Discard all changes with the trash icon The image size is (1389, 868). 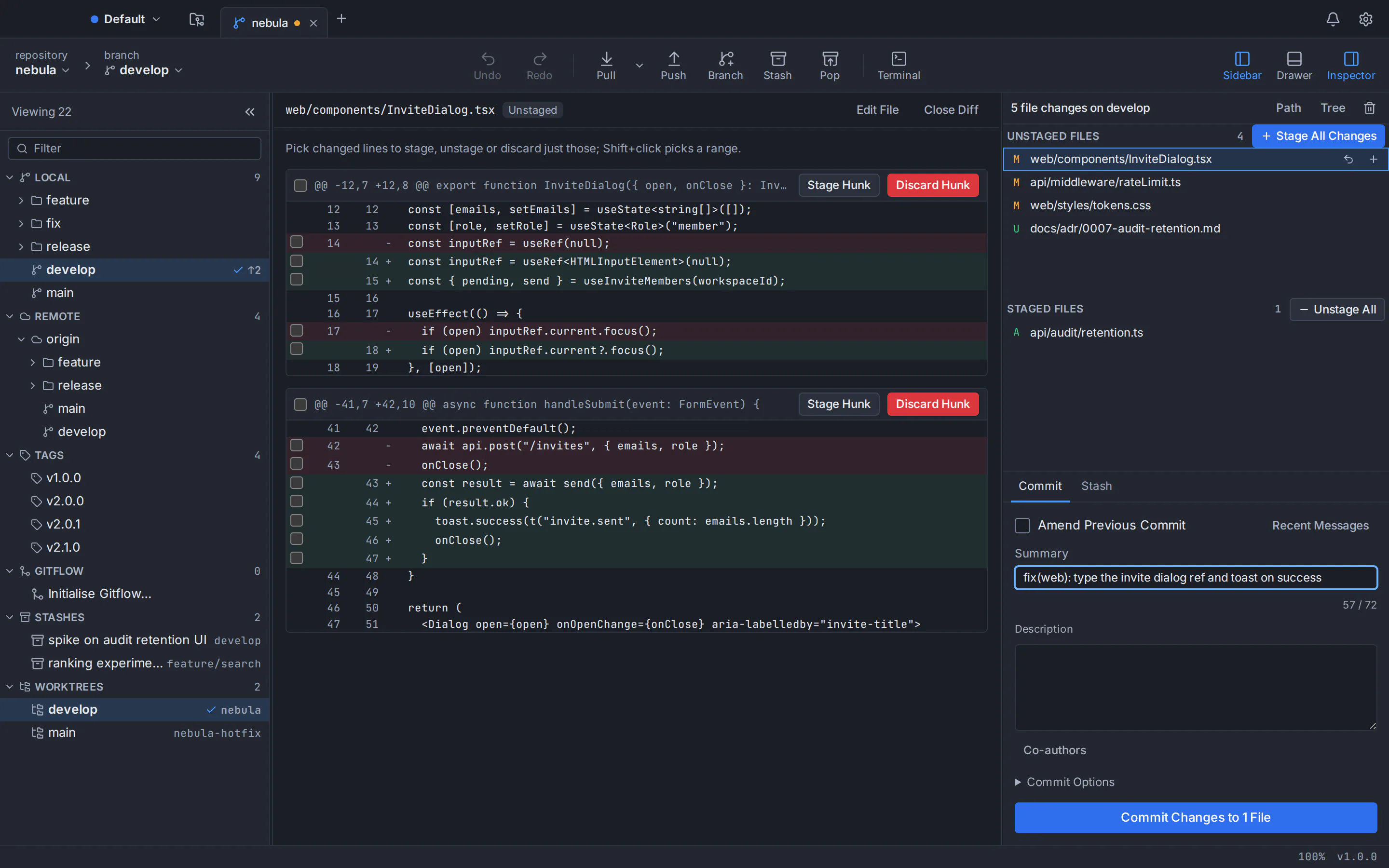tap(1370, 108)
